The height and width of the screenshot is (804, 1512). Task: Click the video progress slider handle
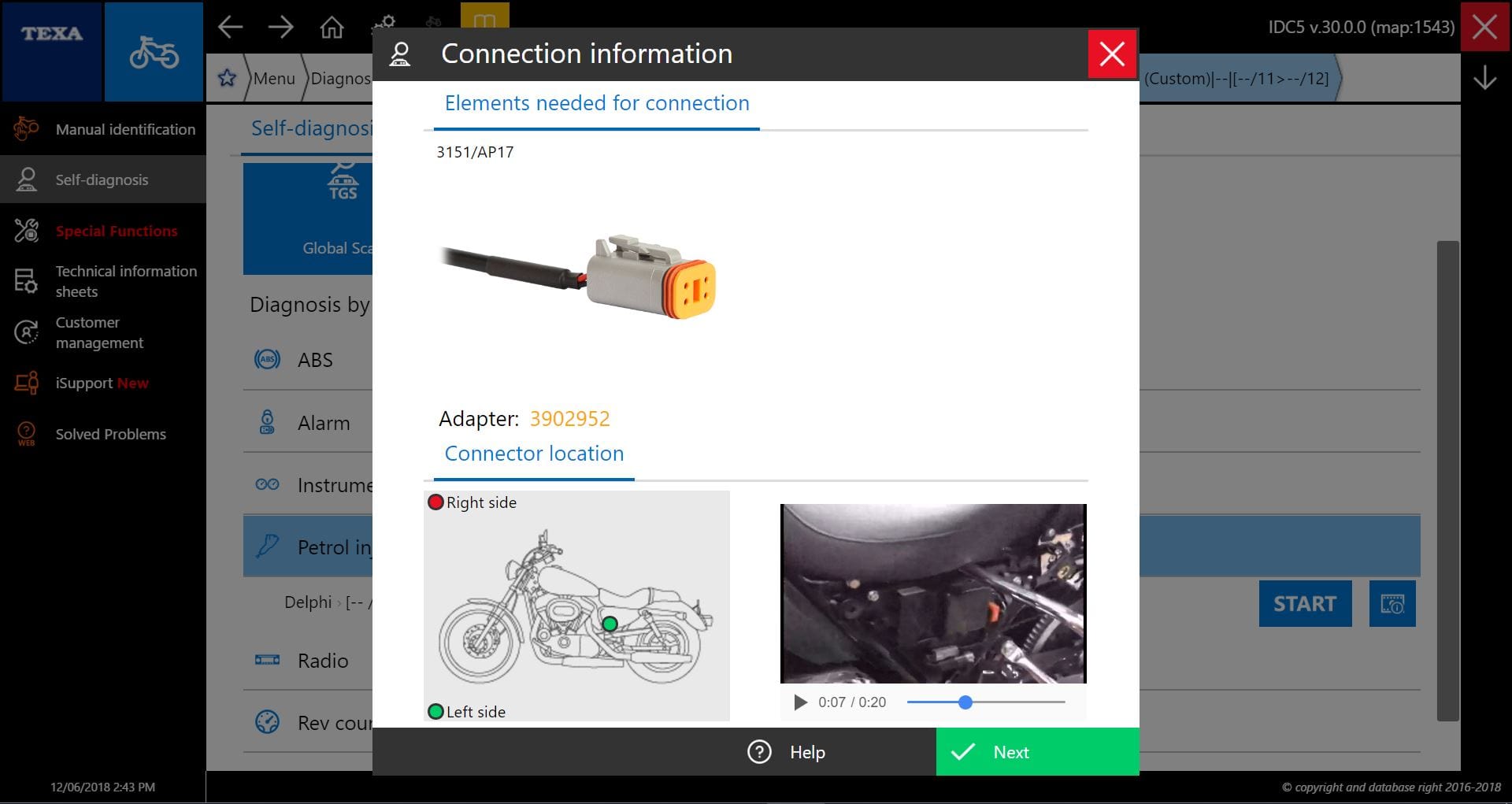[965, 702]
